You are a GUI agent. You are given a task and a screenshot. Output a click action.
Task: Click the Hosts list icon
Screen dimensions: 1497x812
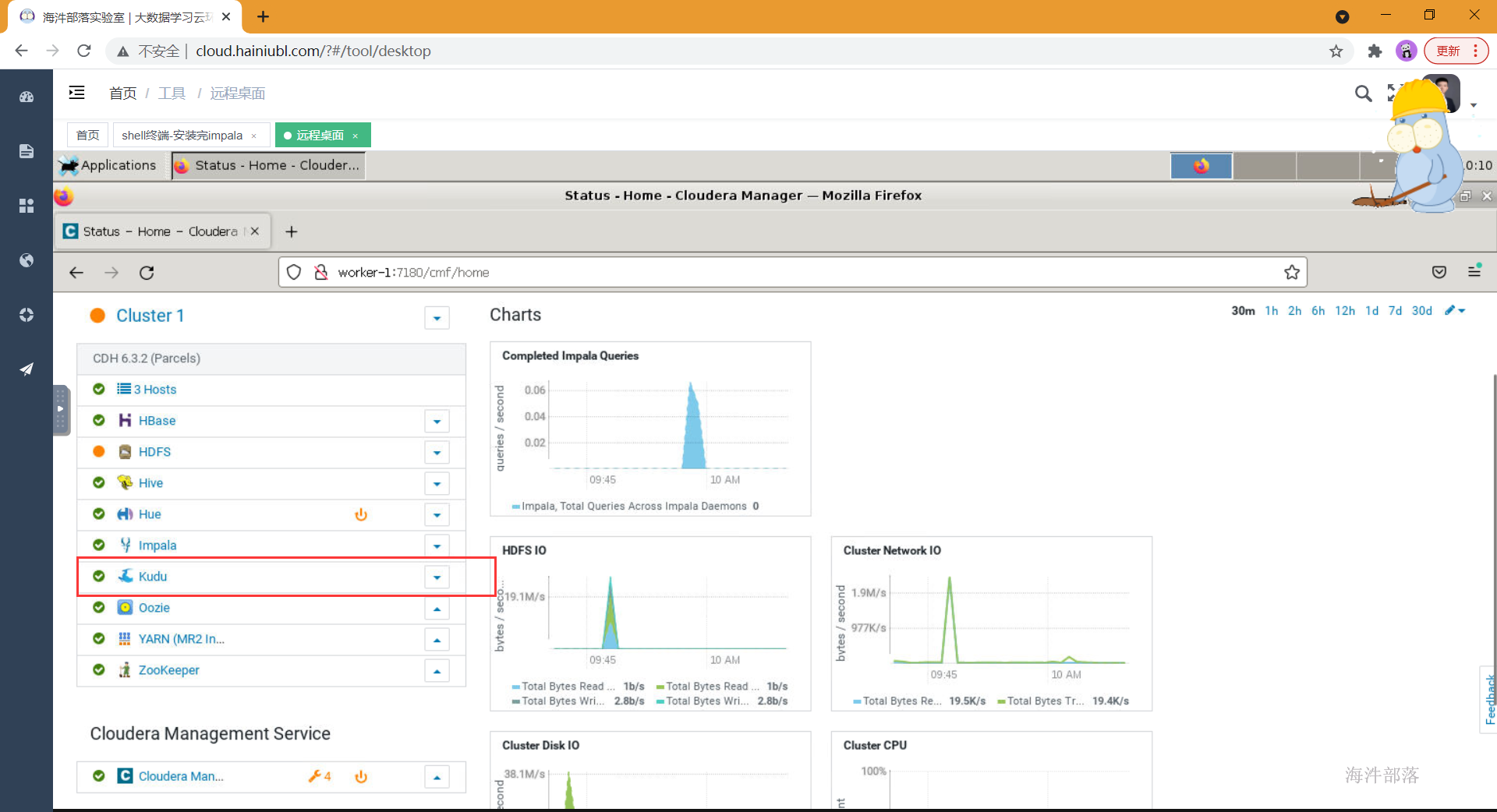[124, 389]
